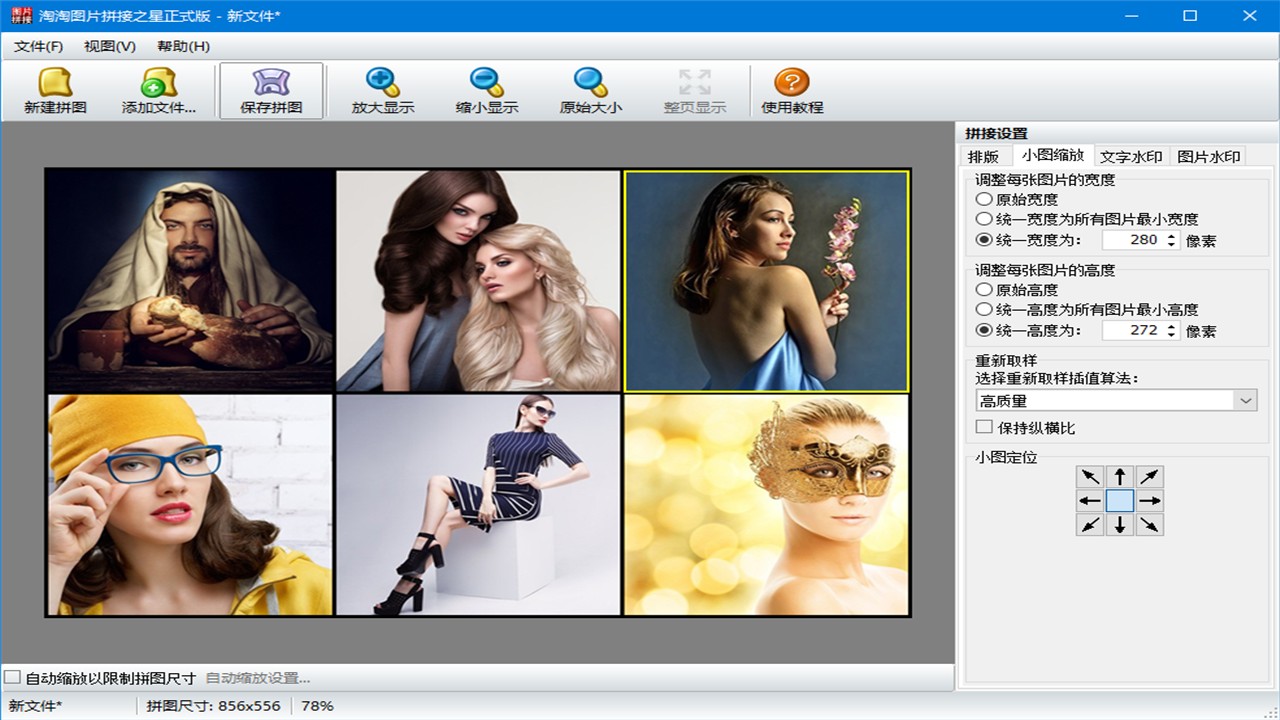The height and width of the screenshot is (720, 1280).
Task: Select 统一高度为所有图片最小高度 radio option
Action: point(985,310)
